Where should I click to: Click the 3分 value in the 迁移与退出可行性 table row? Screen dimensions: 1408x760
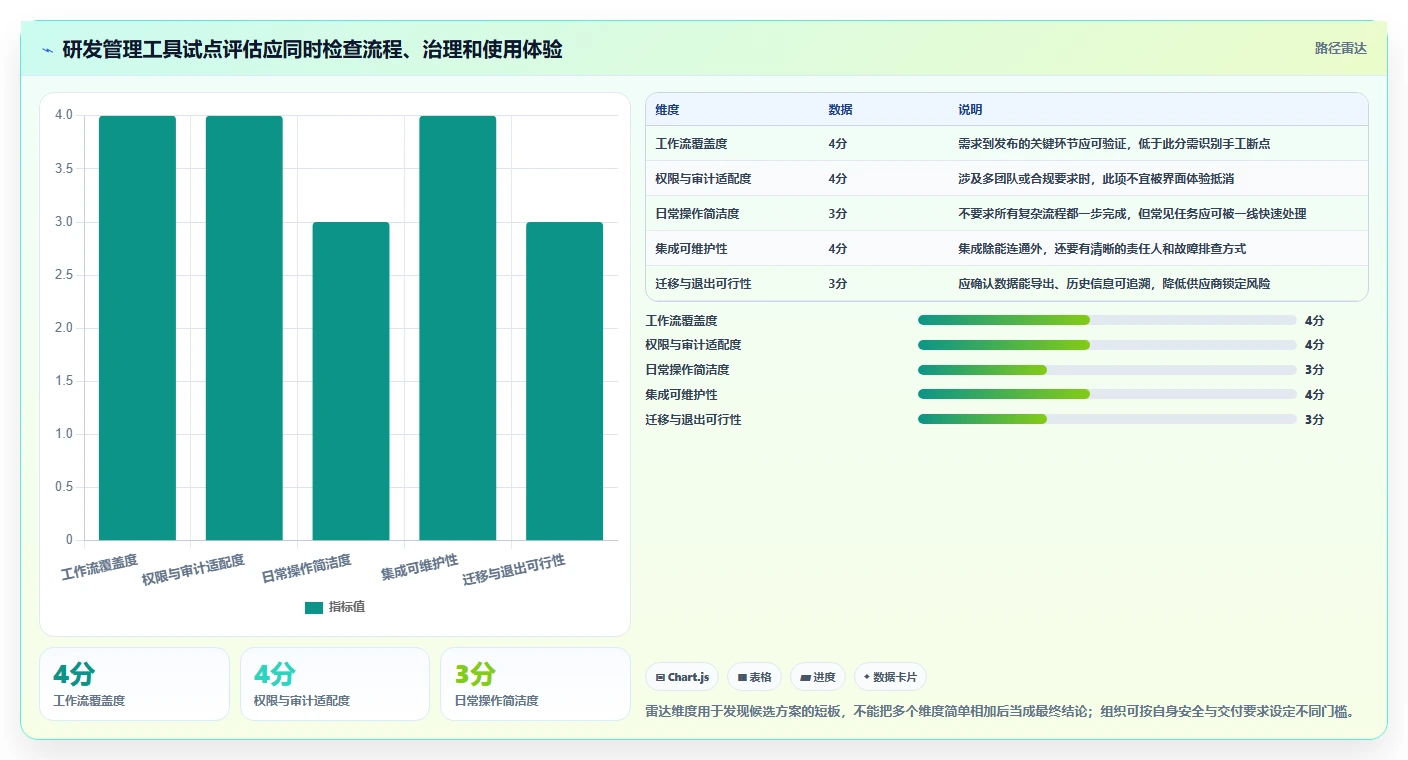click(837, 284)
